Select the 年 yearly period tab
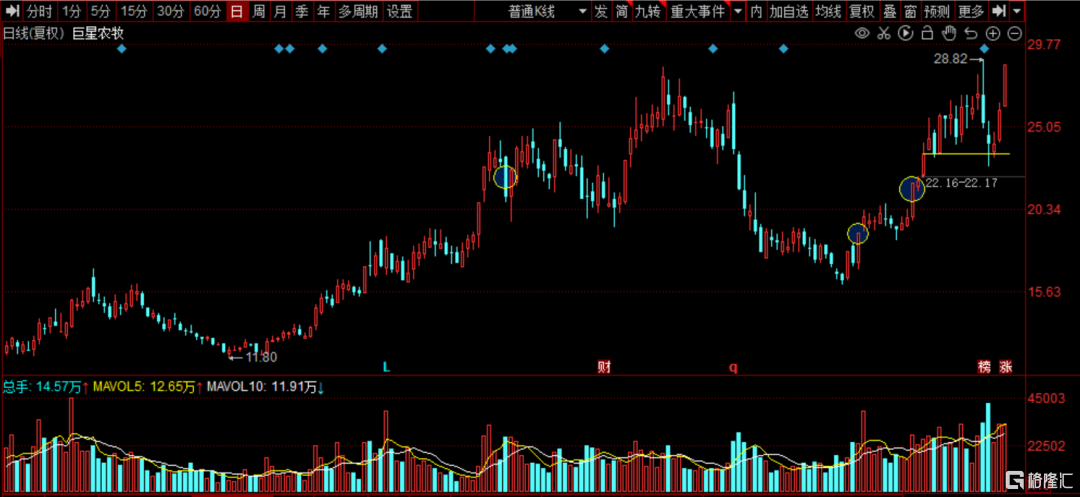This screenshot has height=497, width=1080. pyautogui.click(x=322, y=11)
